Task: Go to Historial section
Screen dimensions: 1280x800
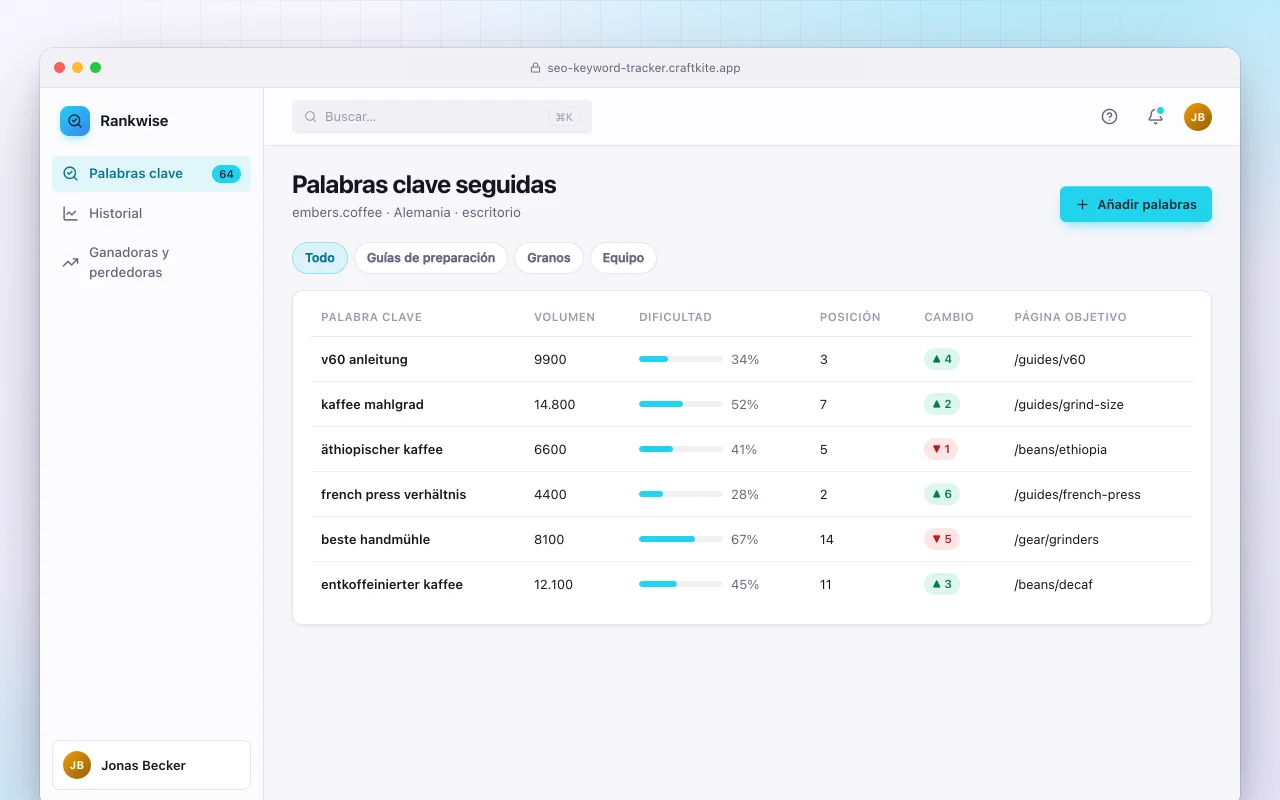Action: (x=151, y=214)
